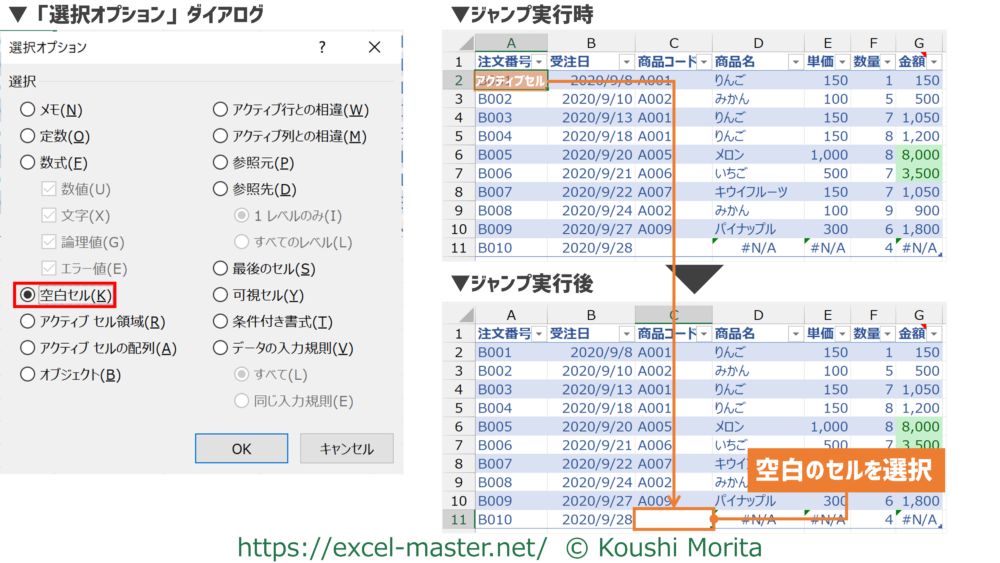1000x563 pixels.
Task: Open 注文番号 filter dropdown in top table
Action: [538, 61]
